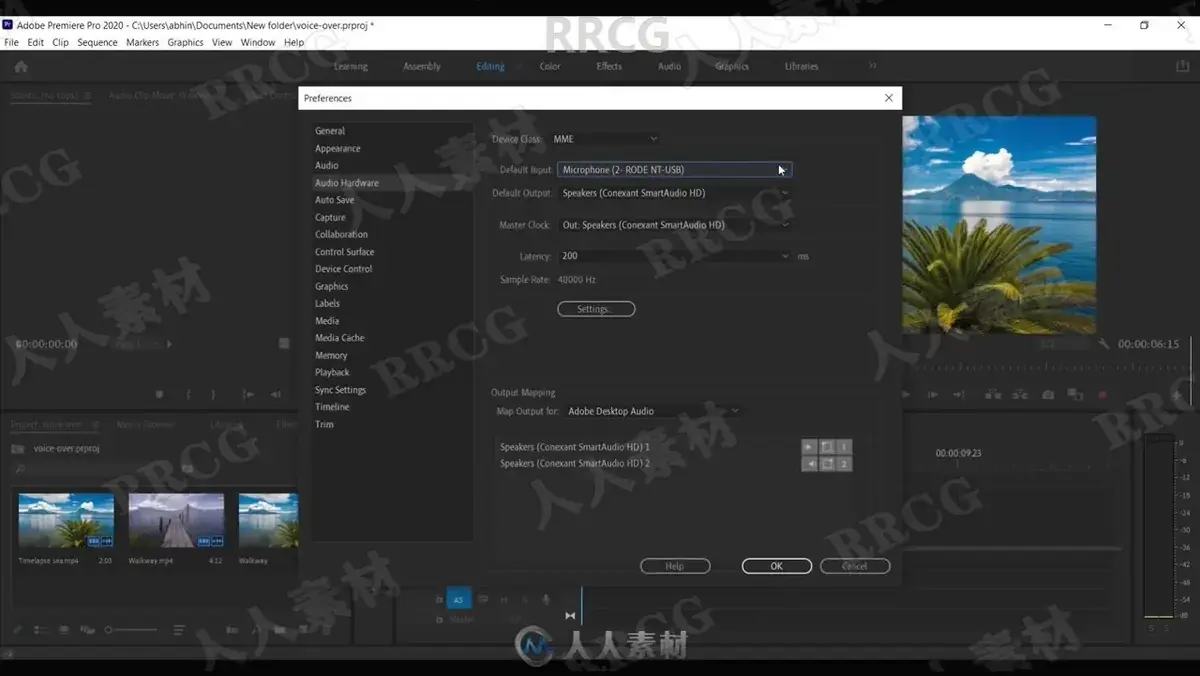This screenshot has height=676, width=1200.
Task: Open the File menu
Action: [x=11, y=43]
